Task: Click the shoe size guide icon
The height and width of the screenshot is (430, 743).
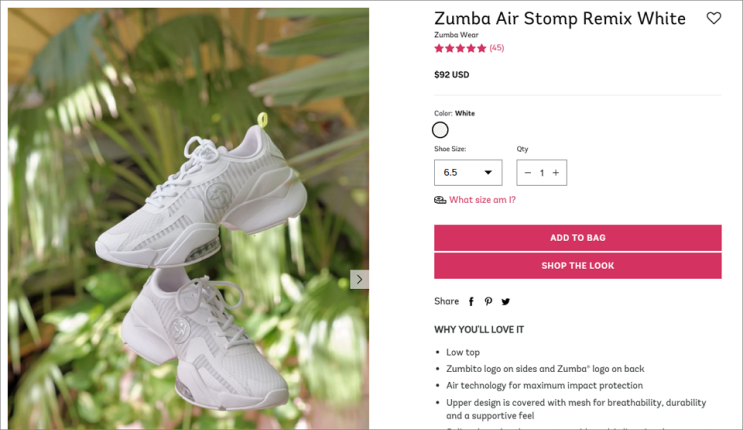Action: click(440, 200)
